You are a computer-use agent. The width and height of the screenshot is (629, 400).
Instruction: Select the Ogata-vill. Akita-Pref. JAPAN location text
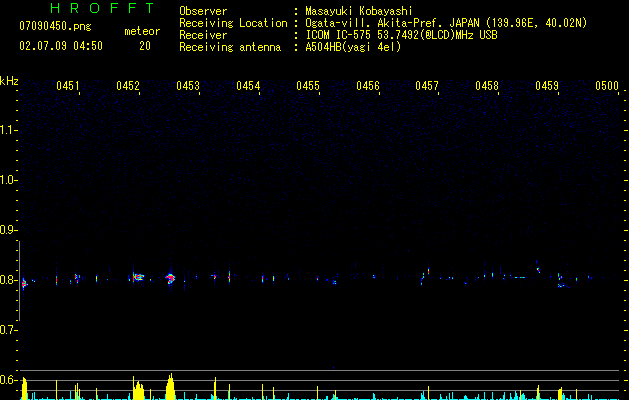(x=446, y=23)
